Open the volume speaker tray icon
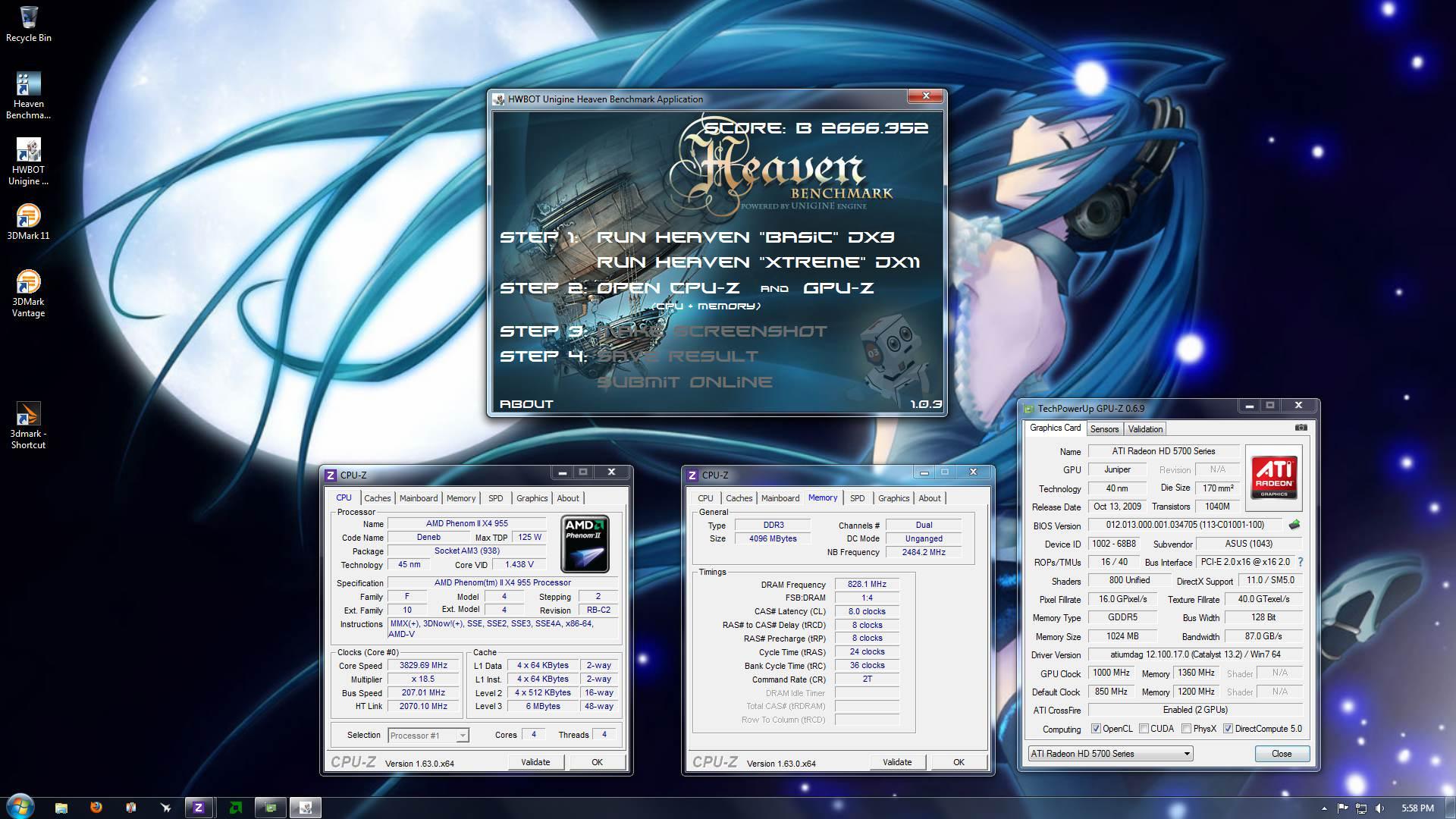 pyautogui.click(x=1379, y=808)
